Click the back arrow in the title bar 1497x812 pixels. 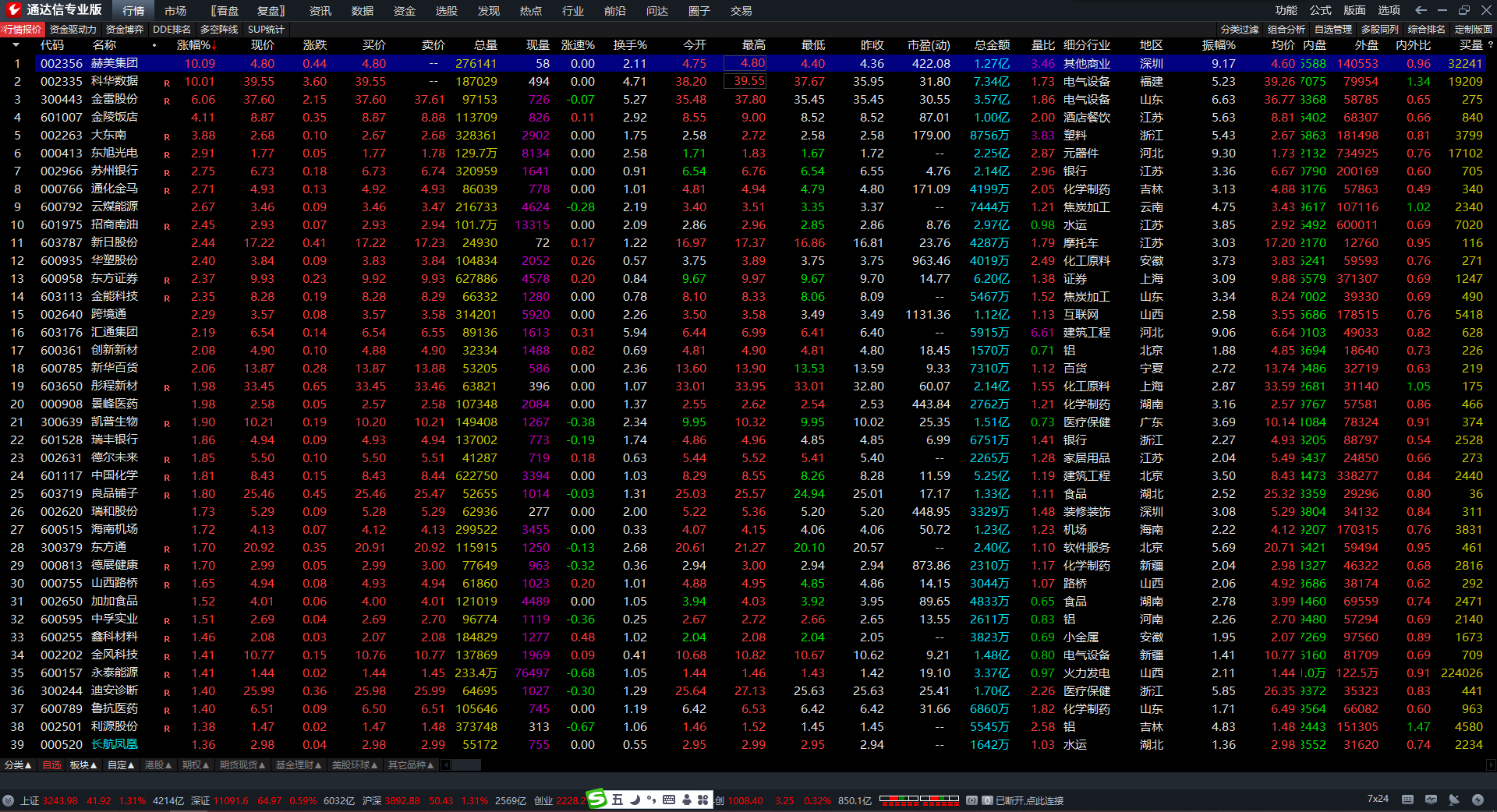tap(1421, 10)
